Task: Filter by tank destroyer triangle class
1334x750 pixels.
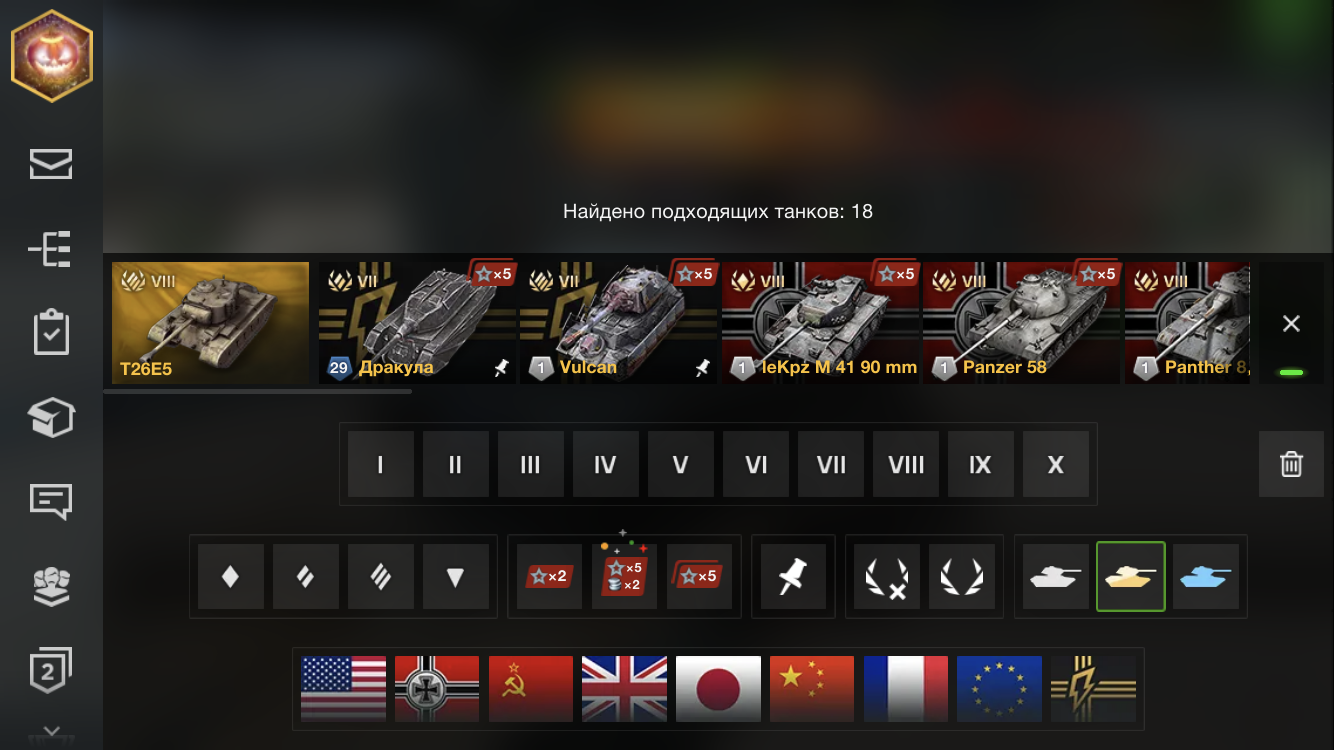Action: pyautogui.click(x=456, y=576)
